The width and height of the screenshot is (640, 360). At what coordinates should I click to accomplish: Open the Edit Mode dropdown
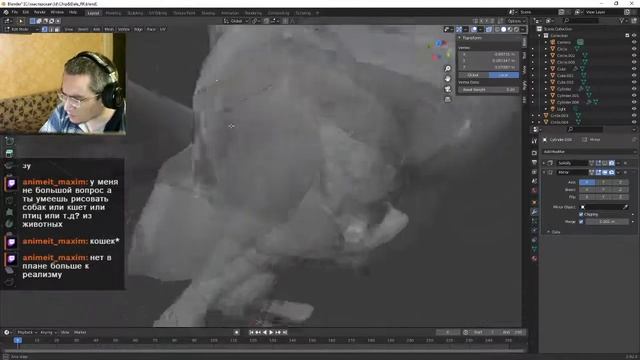point(21,29)
